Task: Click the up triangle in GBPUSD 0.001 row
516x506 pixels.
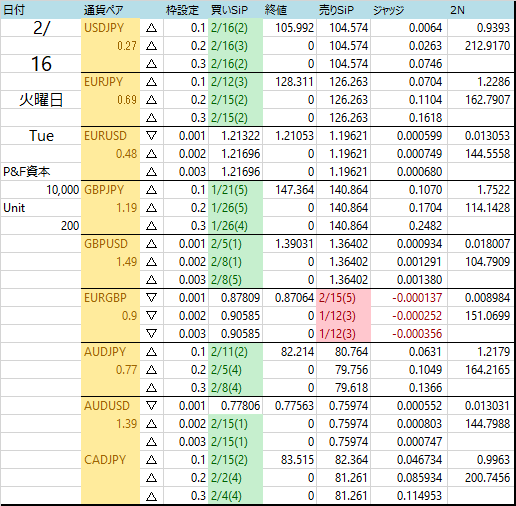Action: (152, 244)
